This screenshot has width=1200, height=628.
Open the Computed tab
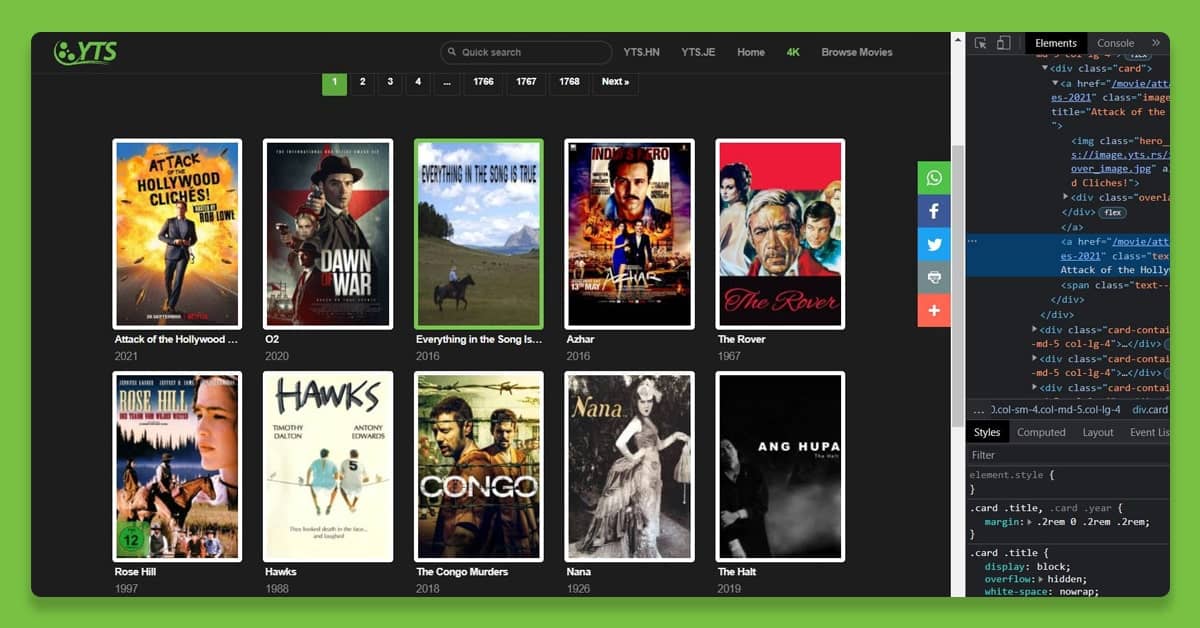1041,432
